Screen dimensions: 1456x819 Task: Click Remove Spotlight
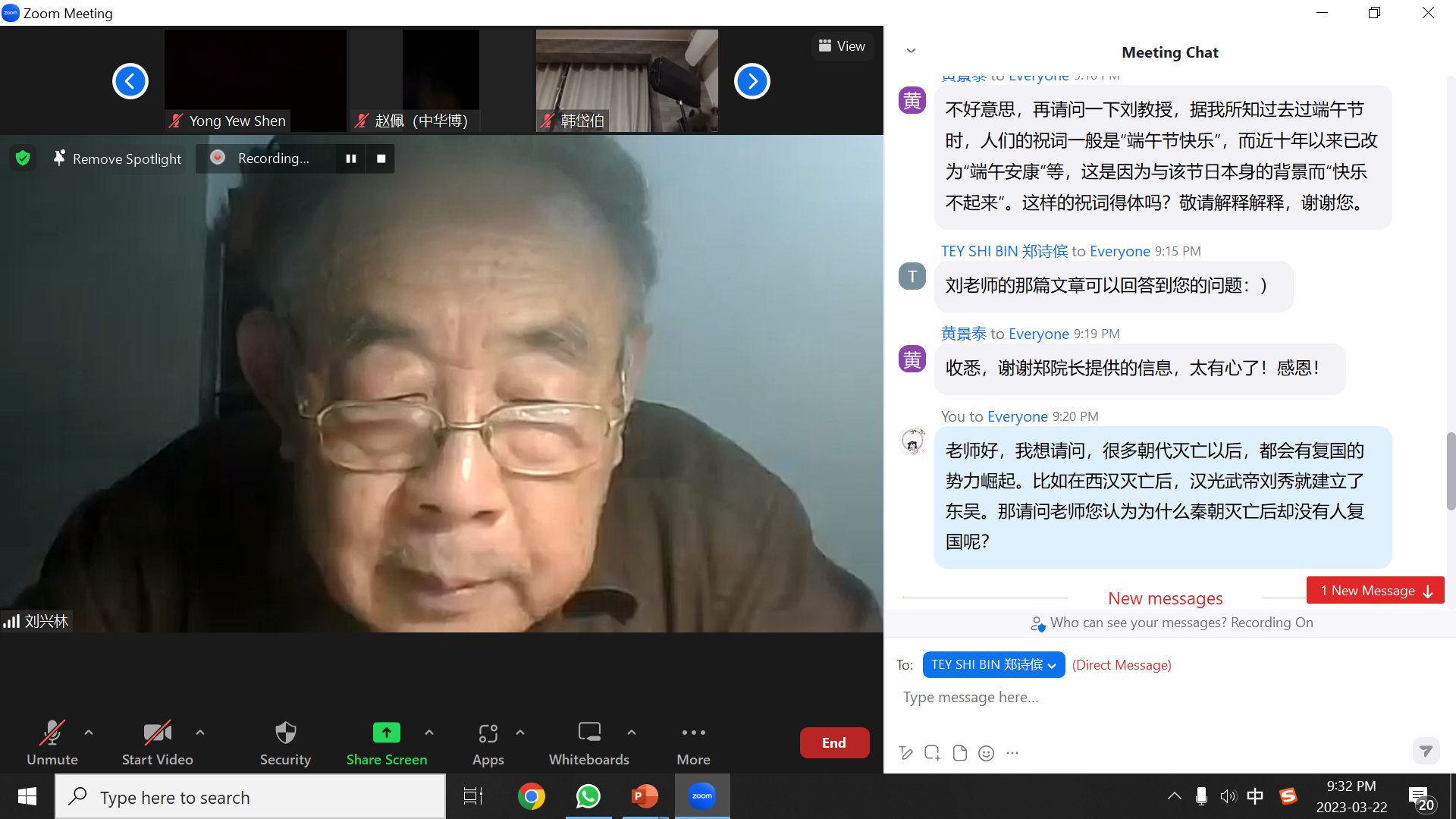tap(118, 158)
